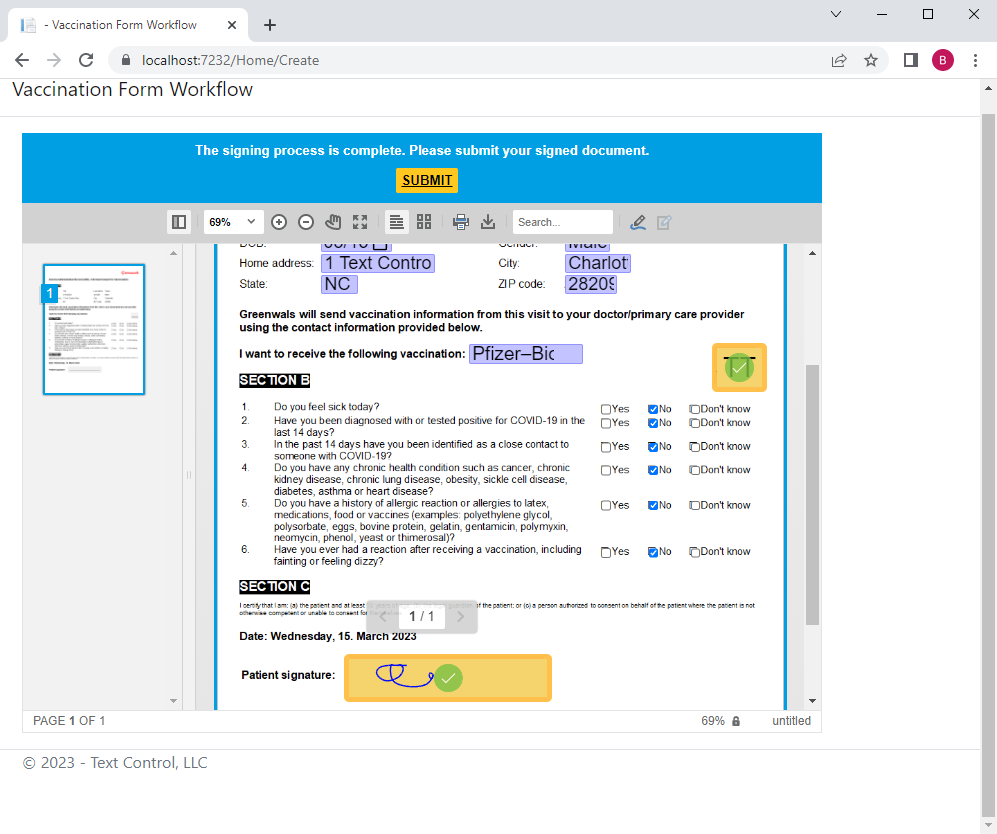This screenshot has width=997, height=834.
Task: Go to previous page arrow in page navigator
Action: pyautogui.click(x=383, y=617)
